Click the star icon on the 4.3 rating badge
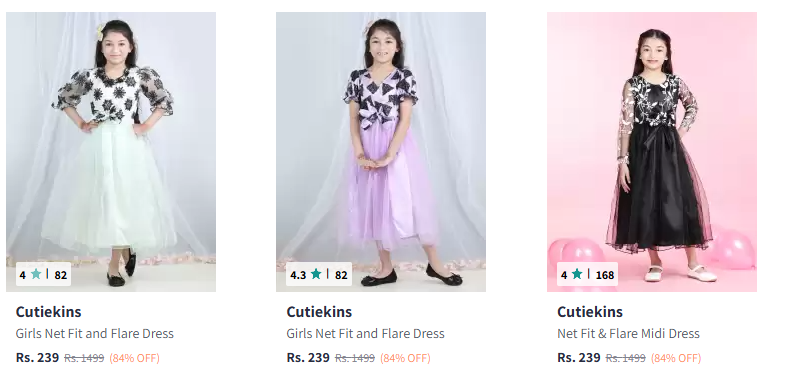Viewport: 785px width, 380px height. point(316,274)
